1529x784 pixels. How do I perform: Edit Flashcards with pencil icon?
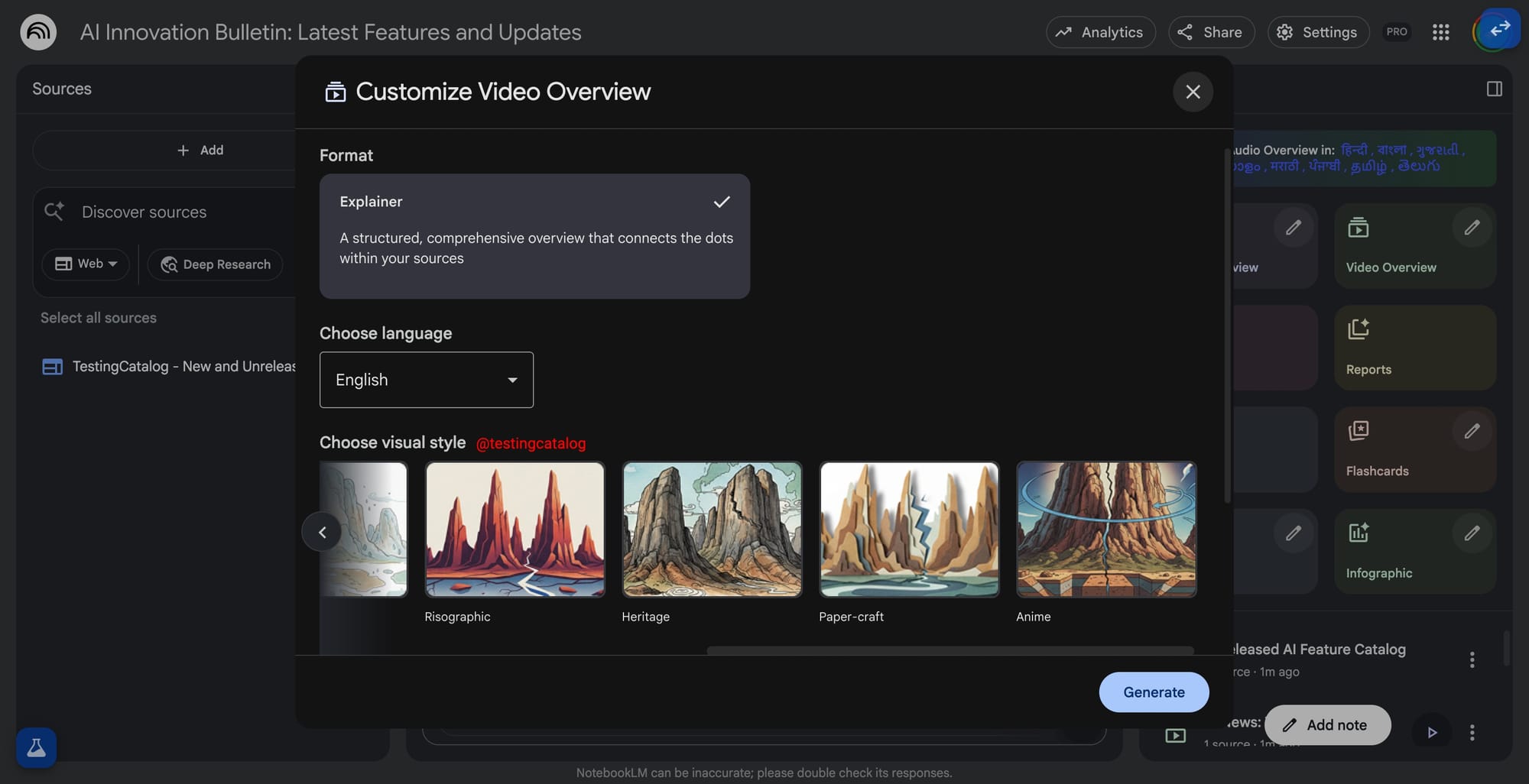(1472, 431)
